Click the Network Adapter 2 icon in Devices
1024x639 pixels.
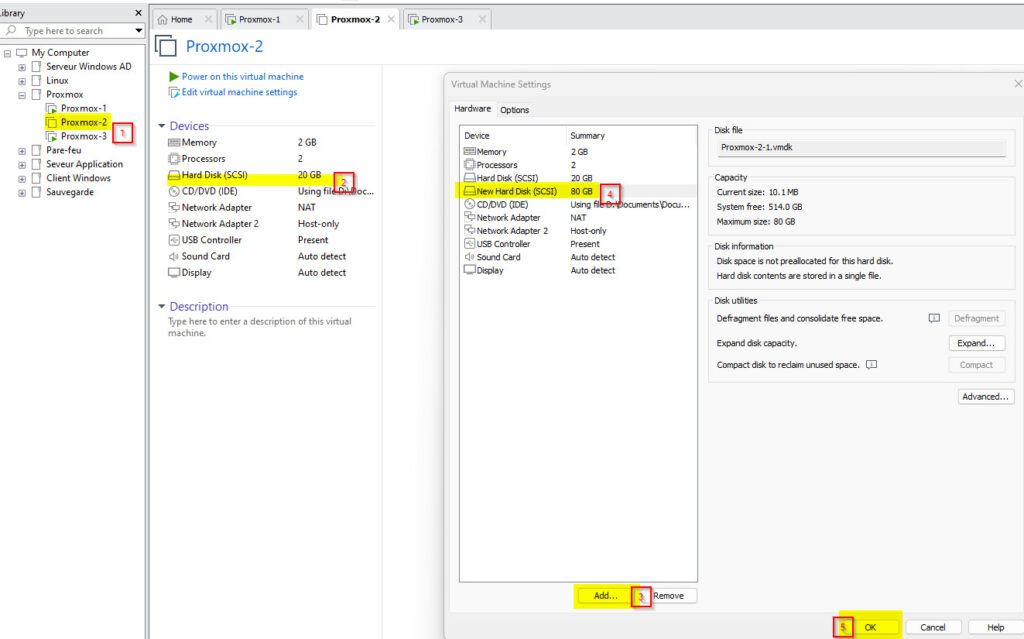(x=174, y=223)
